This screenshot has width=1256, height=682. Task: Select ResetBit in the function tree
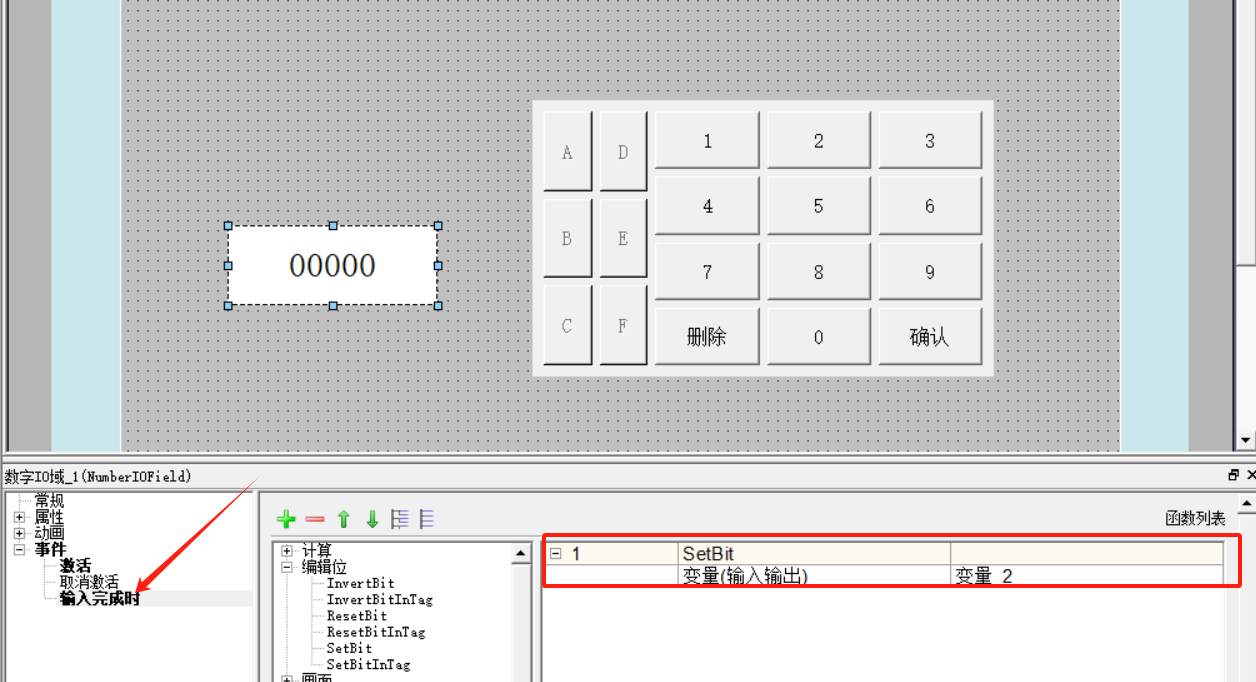pyautogui.click(x=356, y=615)
